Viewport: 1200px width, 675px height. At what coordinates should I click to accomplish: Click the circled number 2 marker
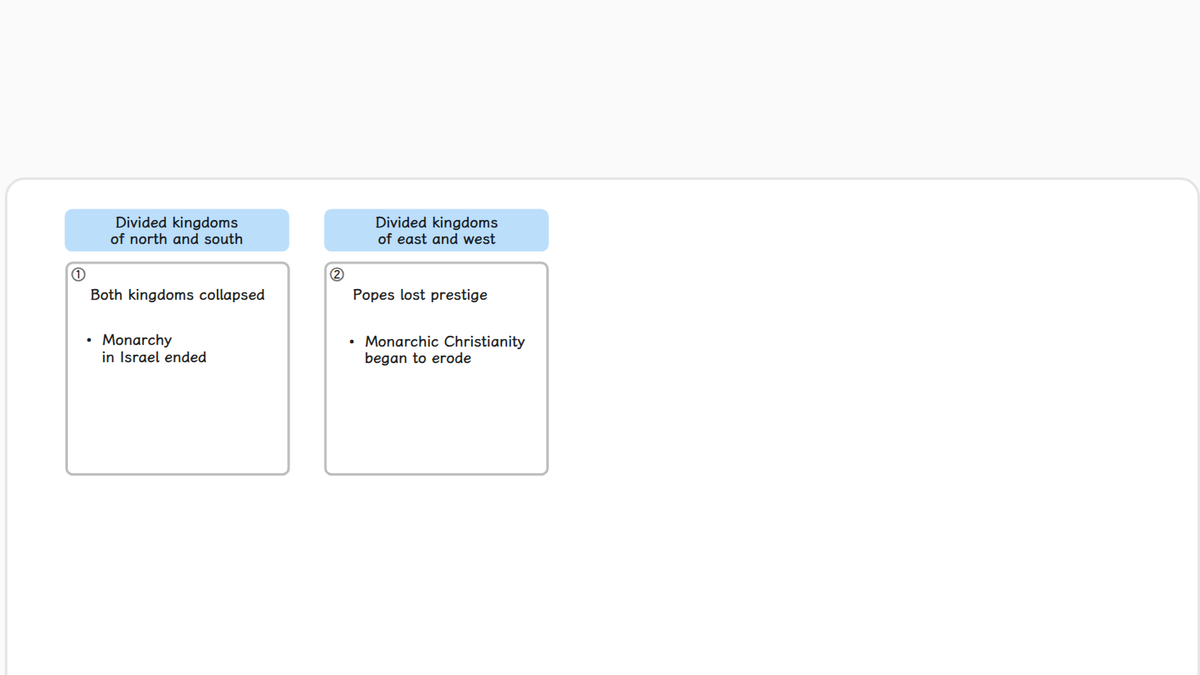tap(337, 272)
